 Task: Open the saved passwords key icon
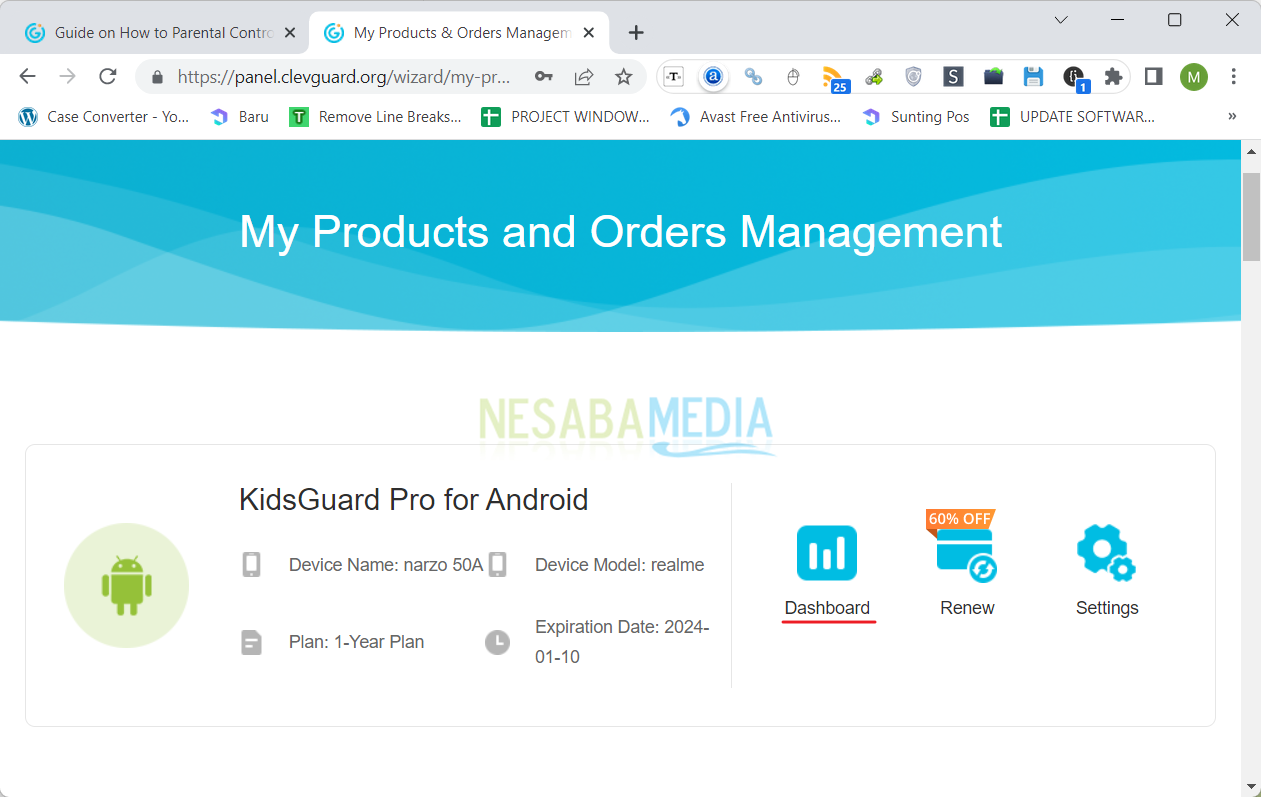pyautogui.click(x=543, y=77)
